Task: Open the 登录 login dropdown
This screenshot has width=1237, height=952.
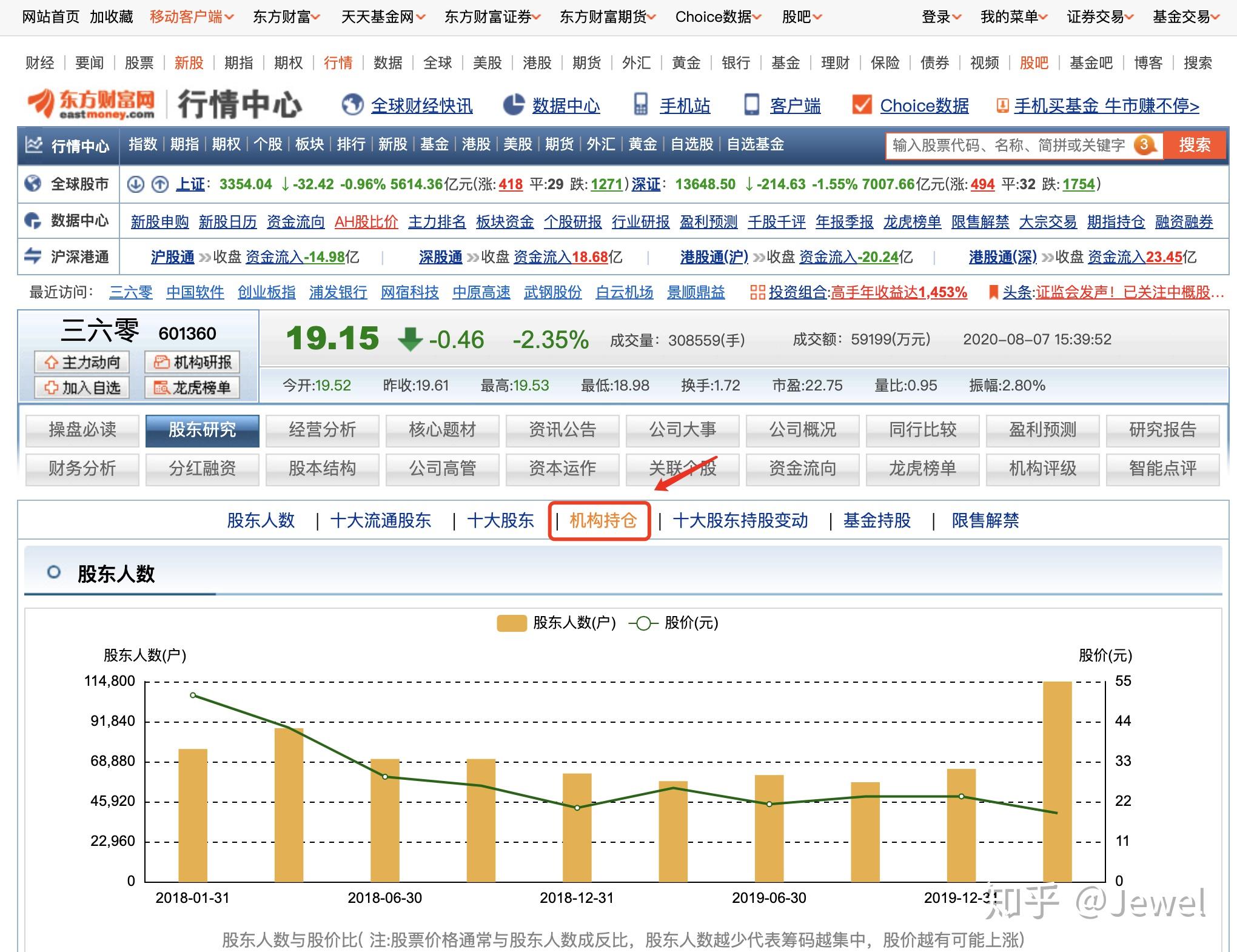Action: tap(942, 17)
